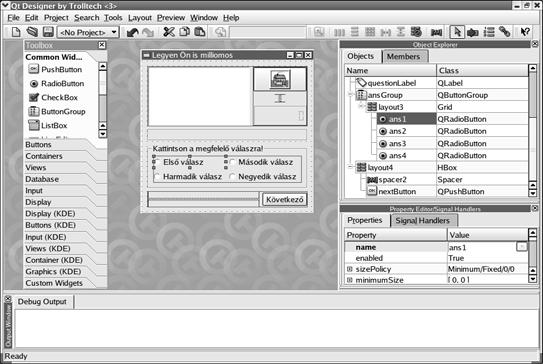Screen dimensions: 543x364
Task: Click the New file icon in toolbar
Action: [x=16, y=32]
